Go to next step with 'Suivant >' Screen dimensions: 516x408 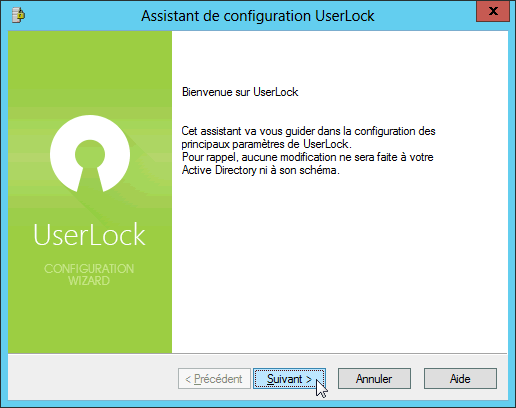click(x=289, y=379)
